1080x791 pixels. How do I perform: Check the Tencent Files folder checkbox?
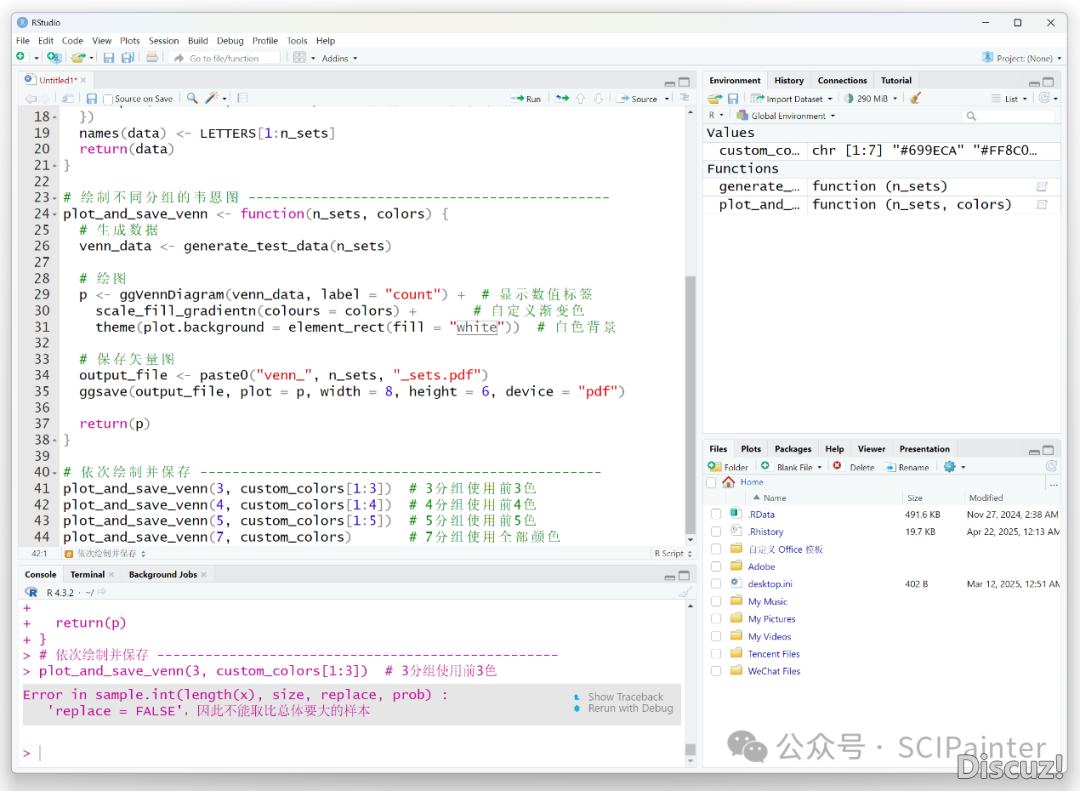[716, 654]
